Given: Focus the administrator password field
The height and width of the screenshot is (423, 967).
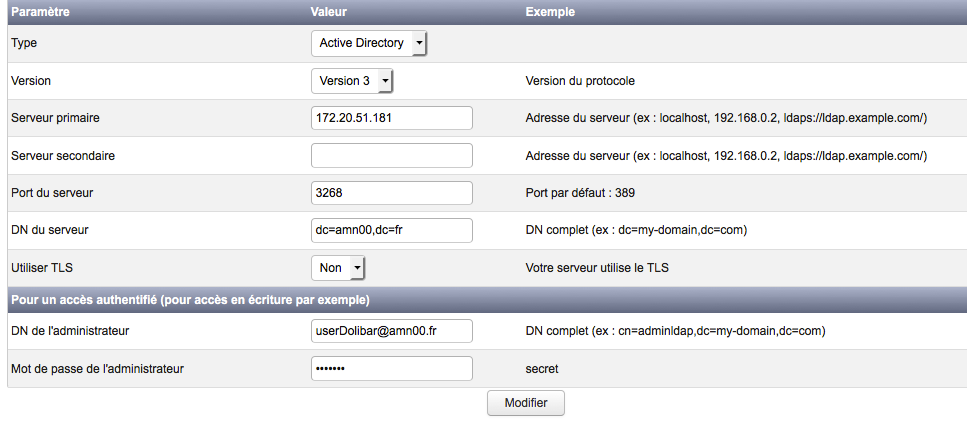Looking at the screenshot, I should point(391,369).
